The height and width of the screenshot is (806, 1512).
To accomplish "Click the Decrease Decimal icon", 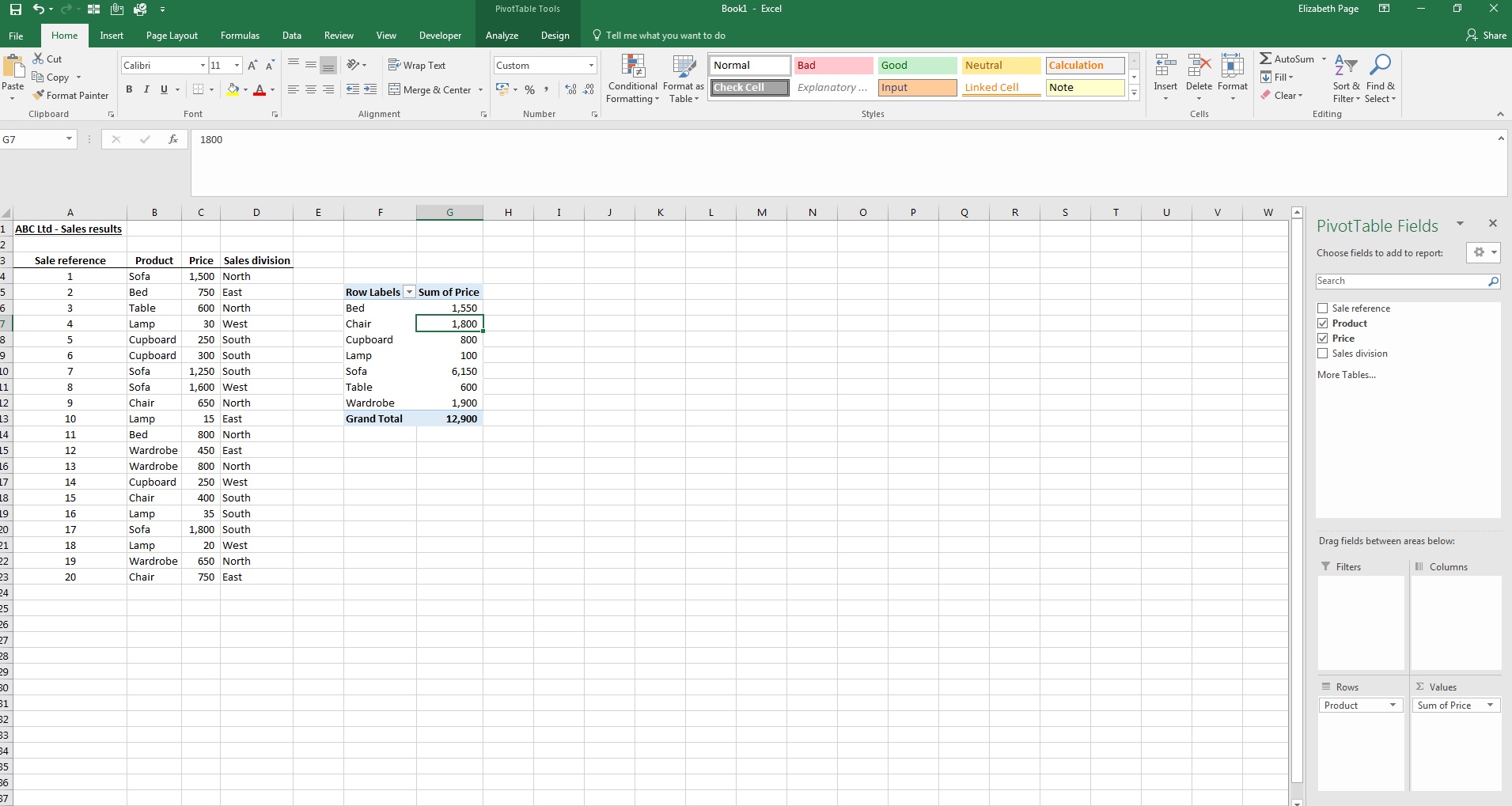I will [589, 89].
